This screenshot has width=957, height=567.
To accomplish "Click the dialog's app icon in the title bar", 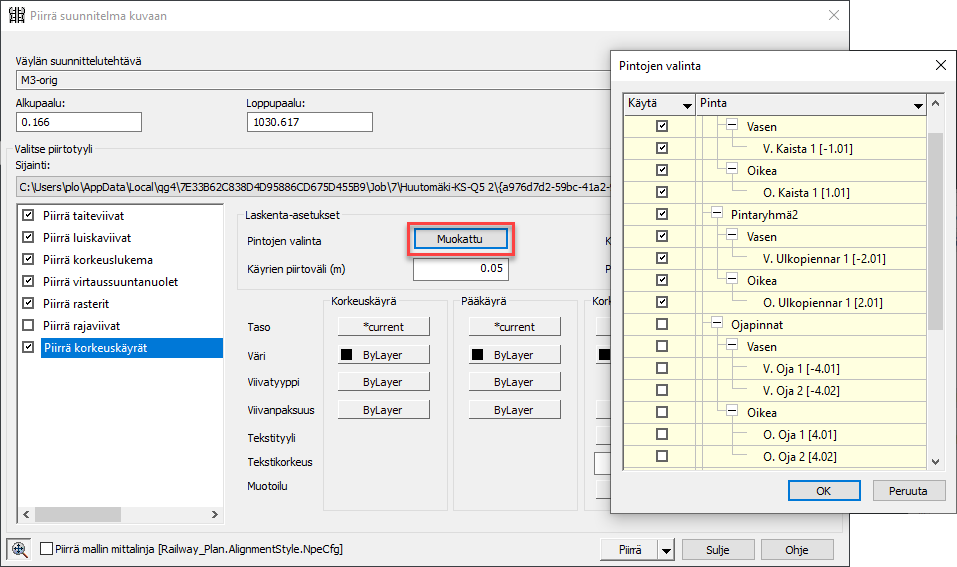I will pos(17,15).
